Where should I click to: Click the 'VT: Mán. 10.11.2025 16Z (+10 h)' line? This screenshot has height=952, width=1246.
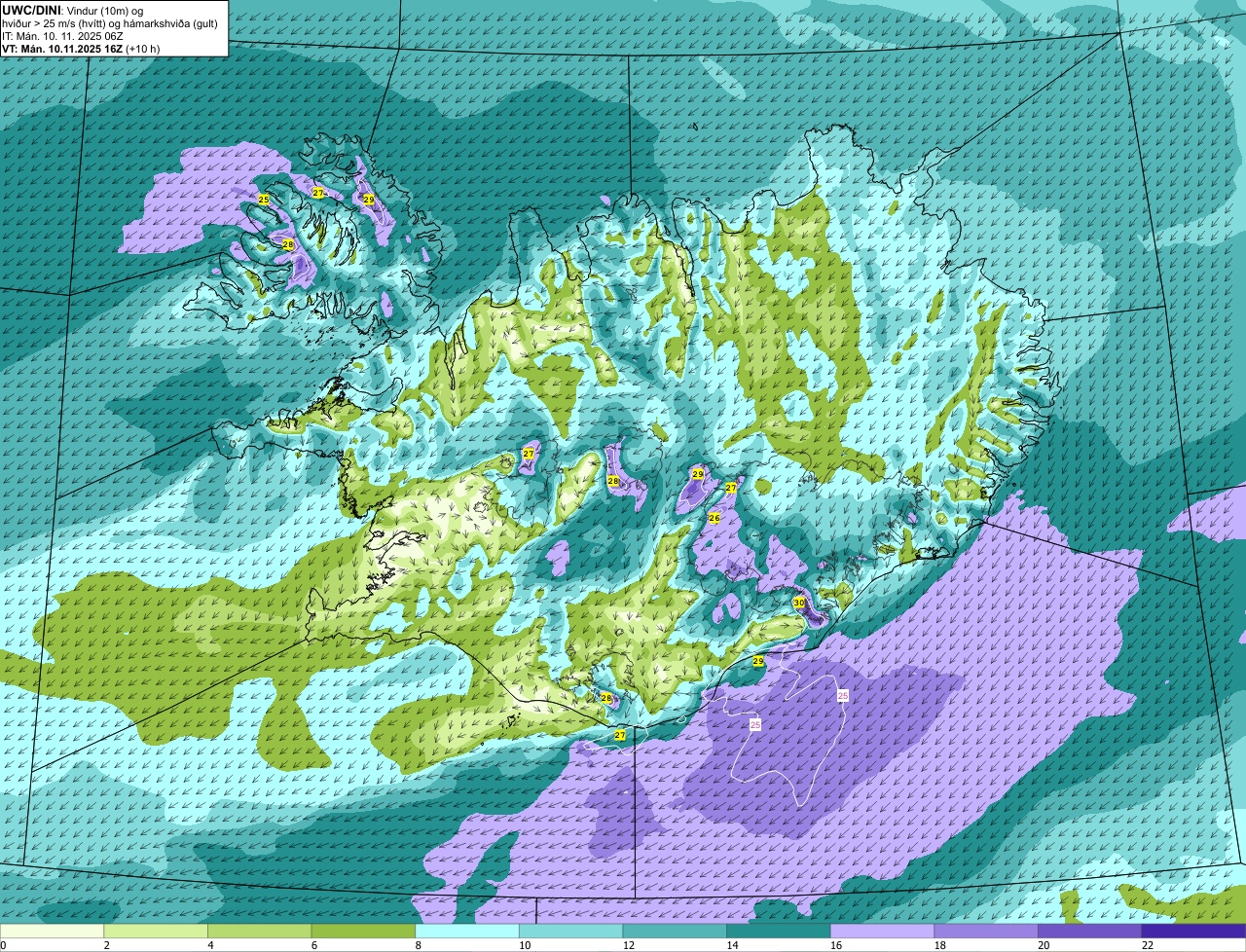(x=81, y=49)
